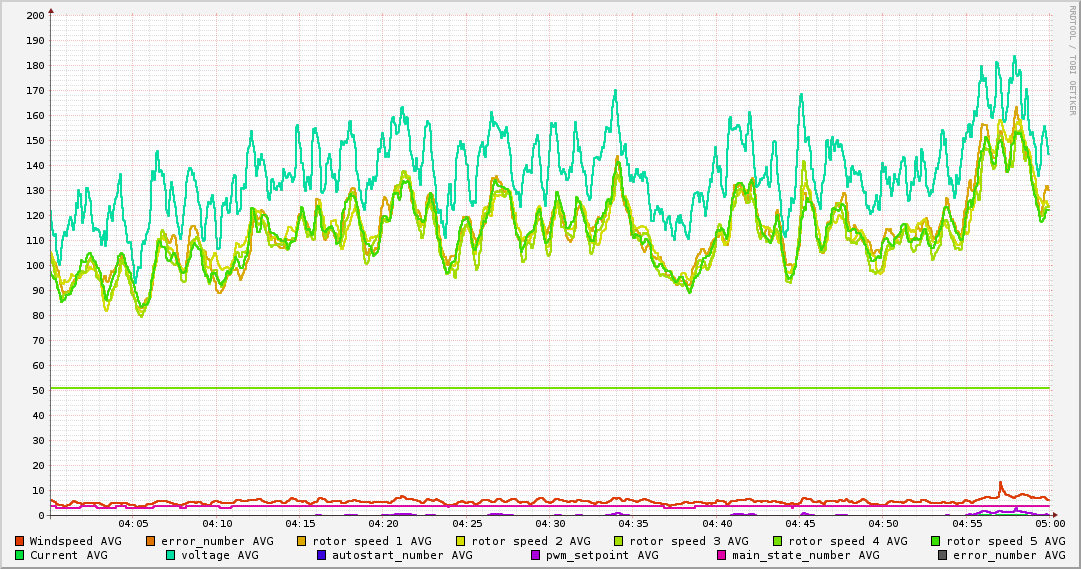Click the red Windspeed AVG legend swatch
This screenshot has width=1081, height=569.
(x=20, y=541)
